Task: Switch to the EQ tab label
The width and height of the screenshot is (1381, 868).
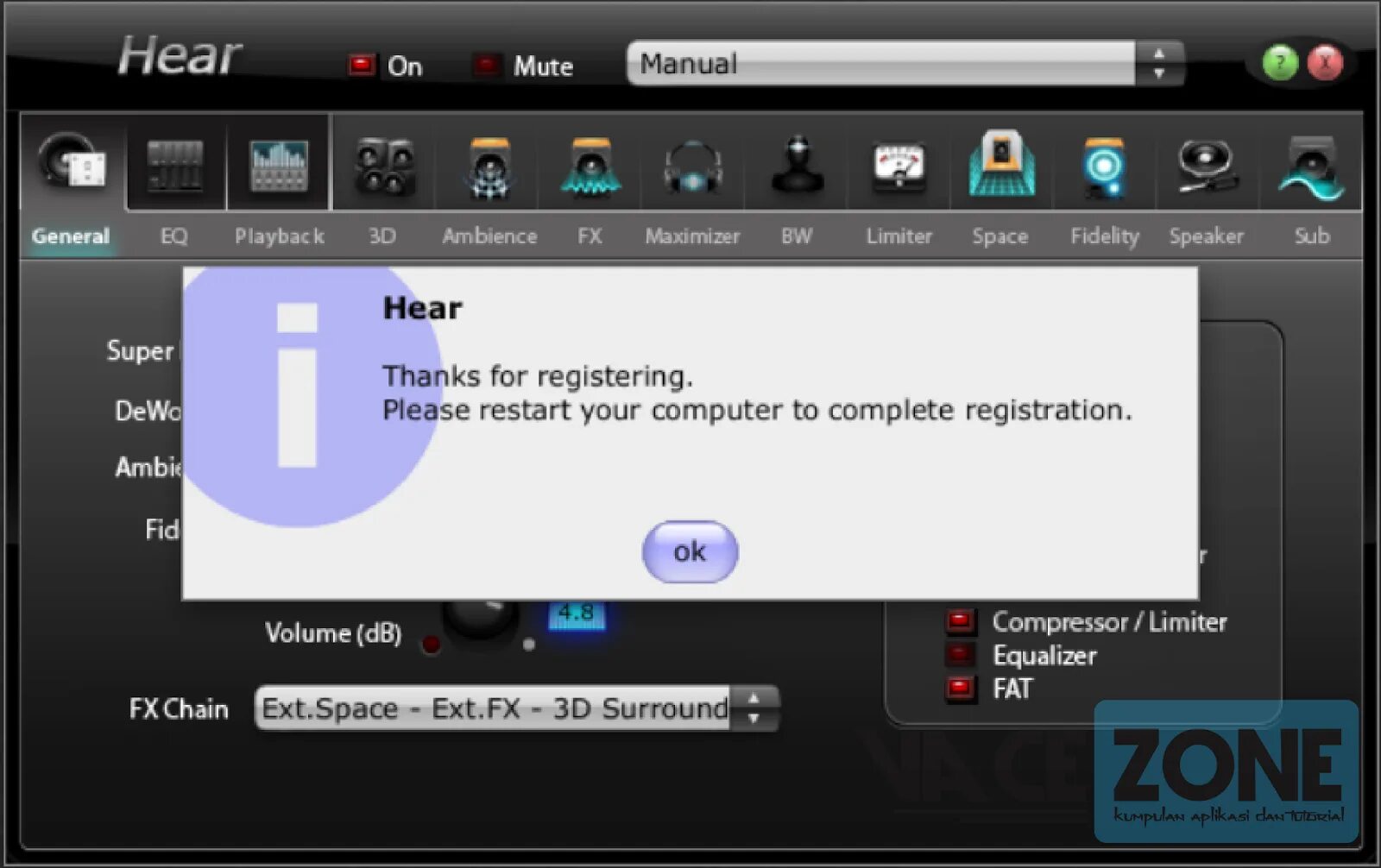Action: pyautogui.click(x=173, y=236)
